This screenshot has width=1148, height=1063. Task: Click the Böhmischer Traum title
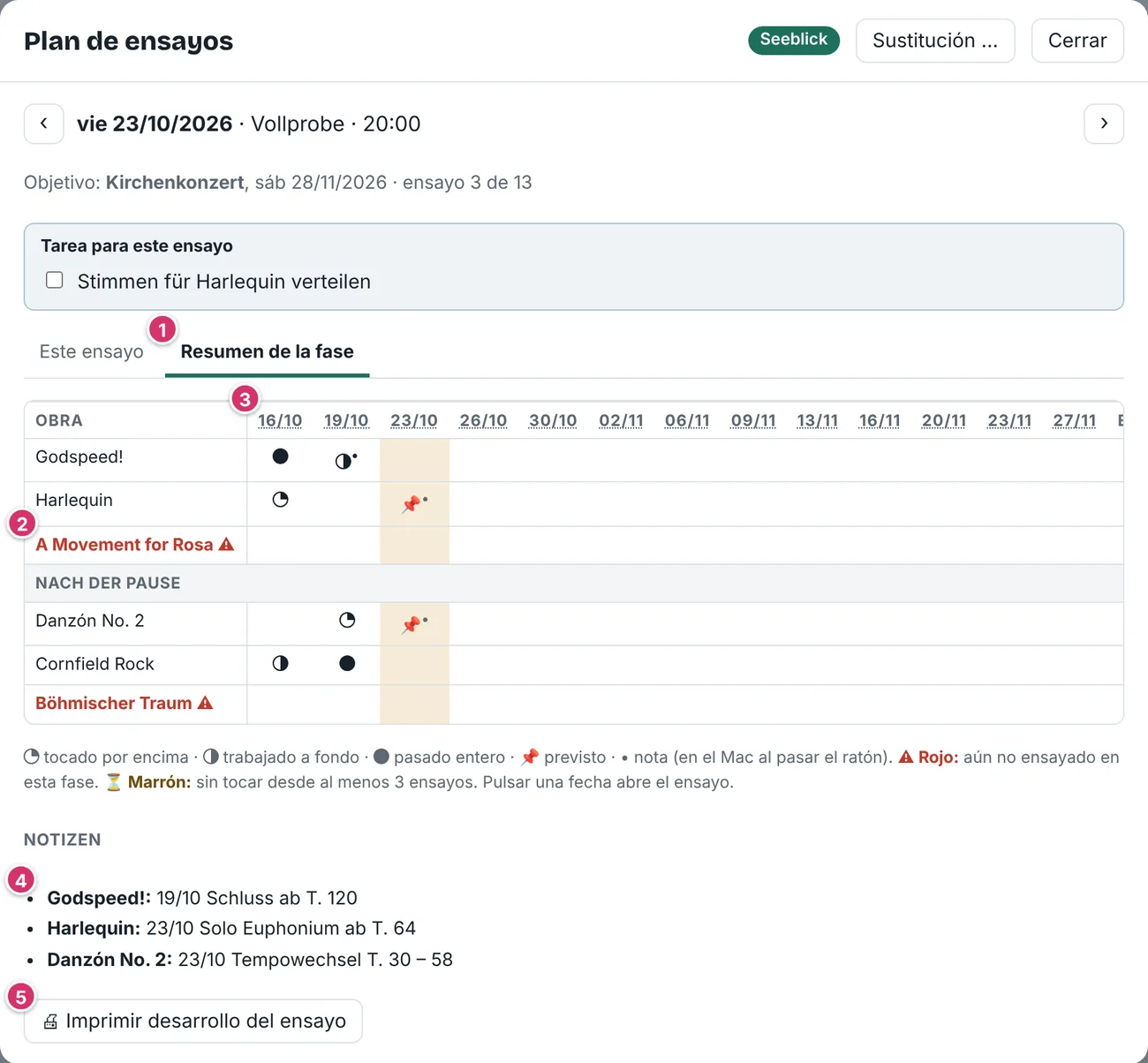point(114,703)
